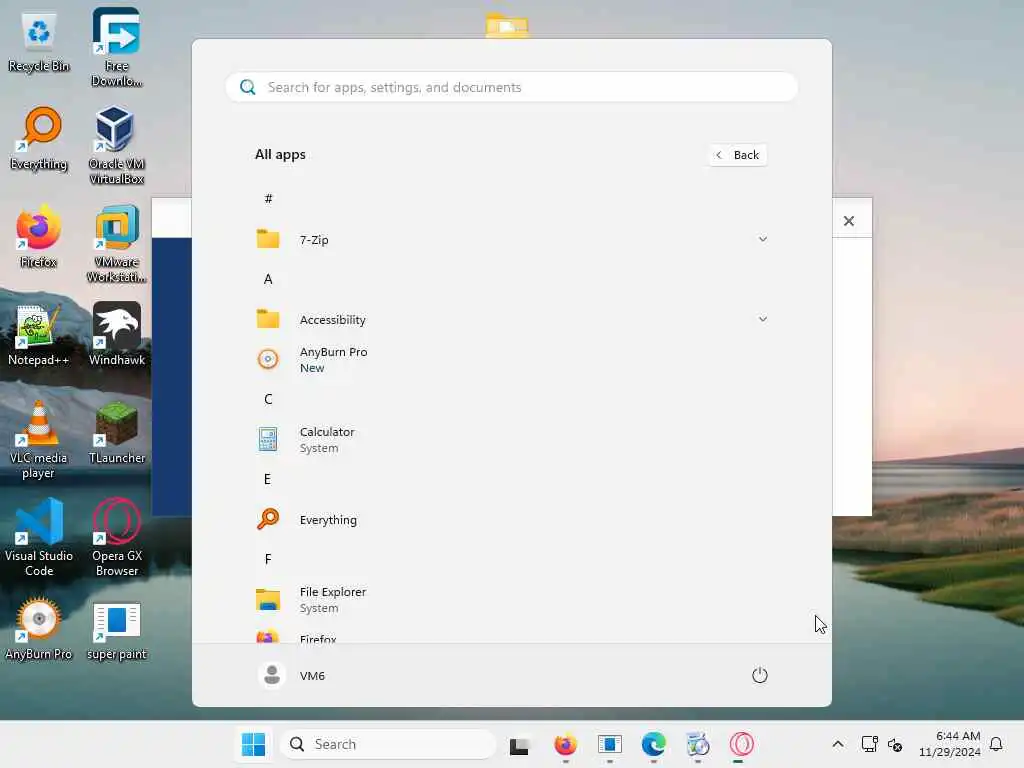Jump to letter section 'C'

[x=268, y=399]
